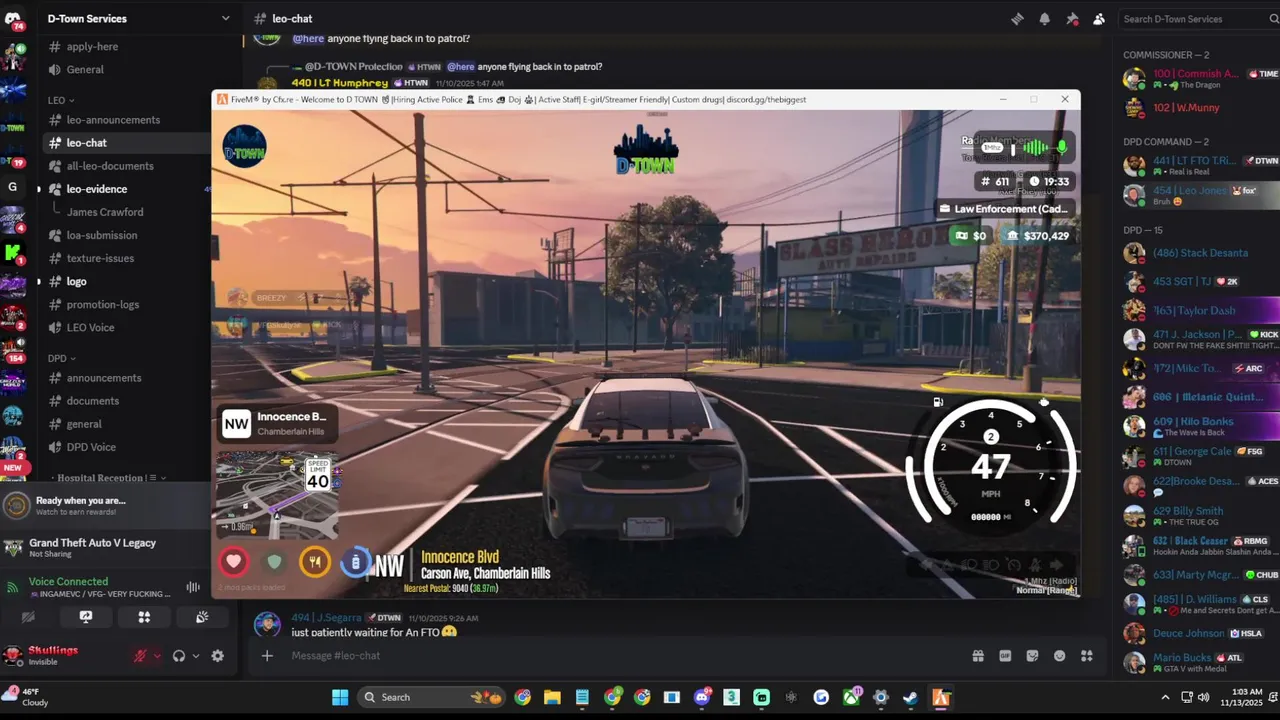Image resolution: width=1280 pixels, height=720 pixels.
Task: Click in Message #leo-chat input field
Action: (620, 656)
